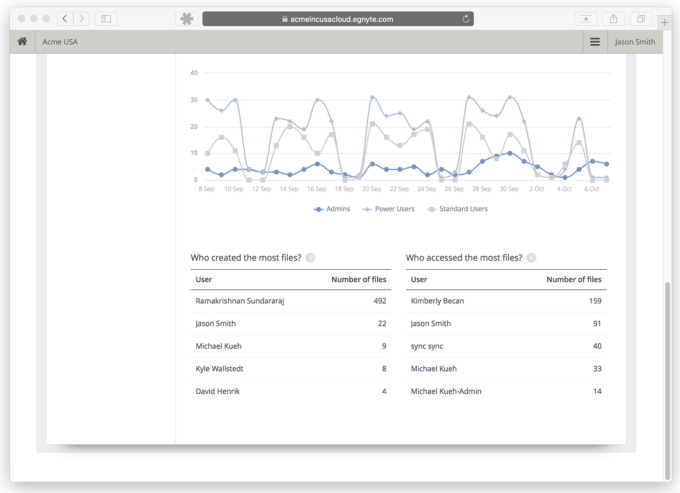Toggle the Standard Users legend entry
Screen dimensions: 680x493
[459, 209]
